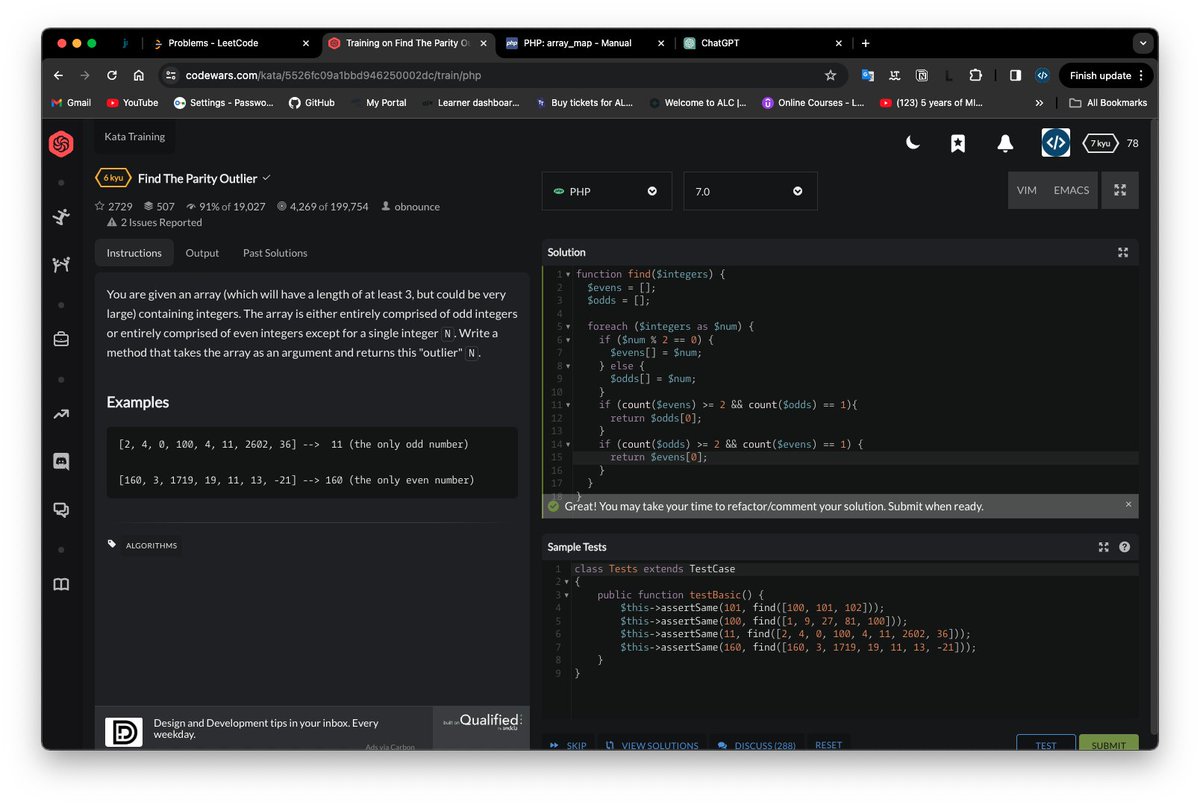Open the Chrome tab search dropdown
The width and height of the screenshot is (1200, 805).
1142,43
